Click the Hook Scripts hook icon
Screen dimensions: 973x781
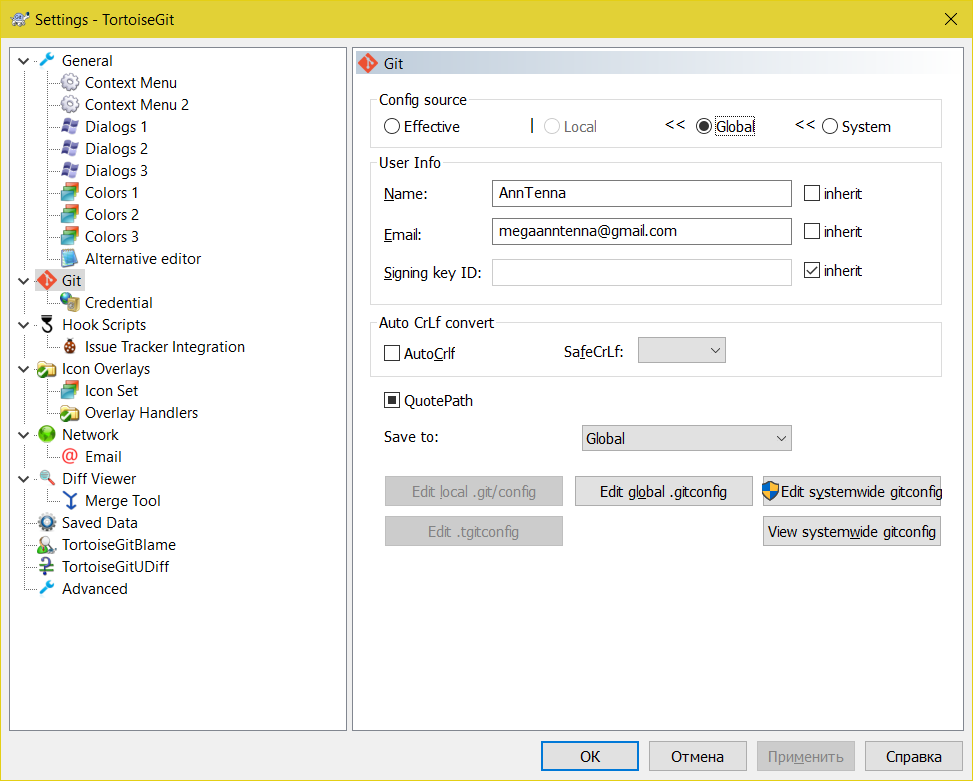tap(46, 325)
